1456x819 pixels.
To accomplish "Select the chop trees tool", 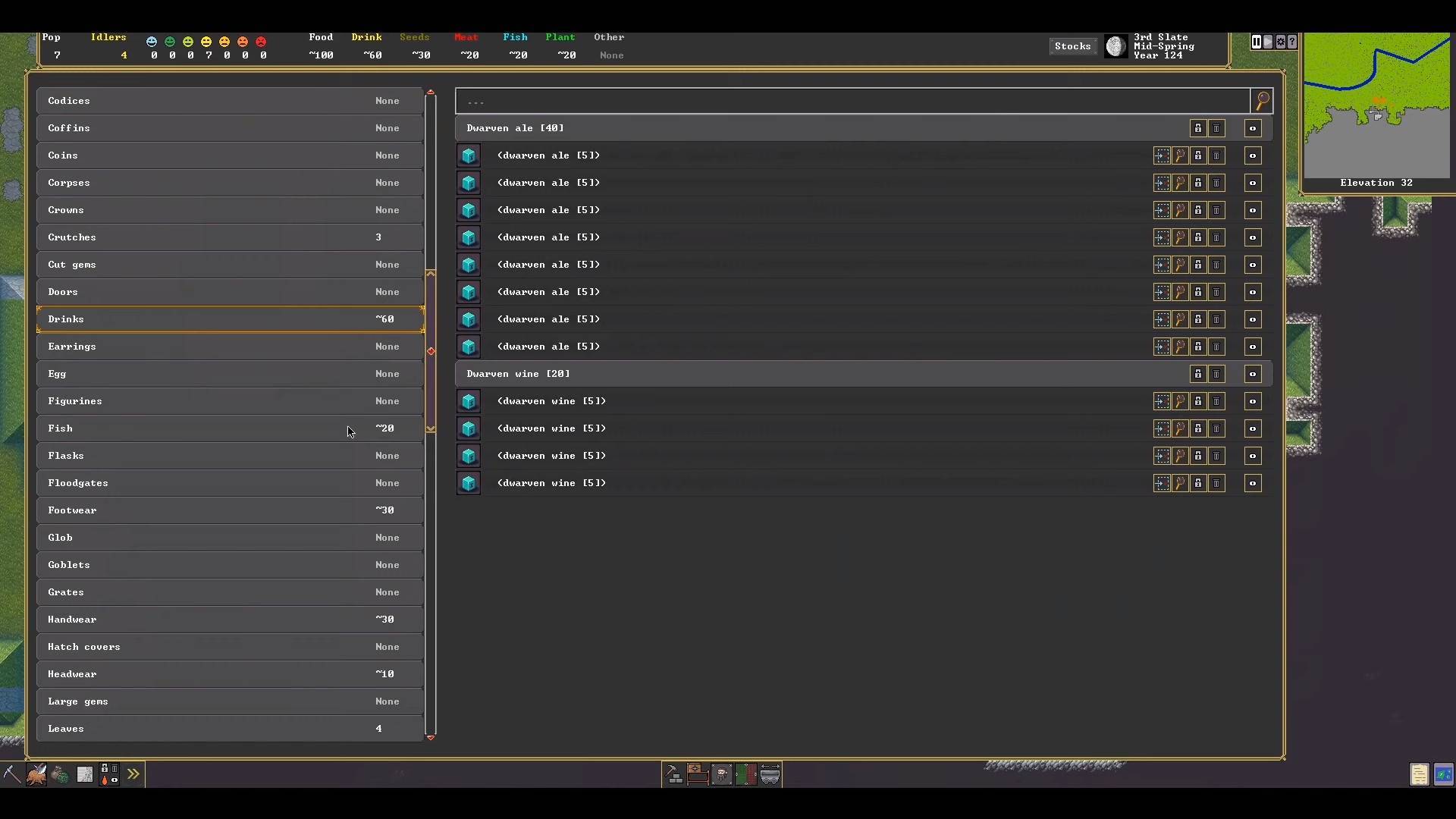I will pos(36,774).
